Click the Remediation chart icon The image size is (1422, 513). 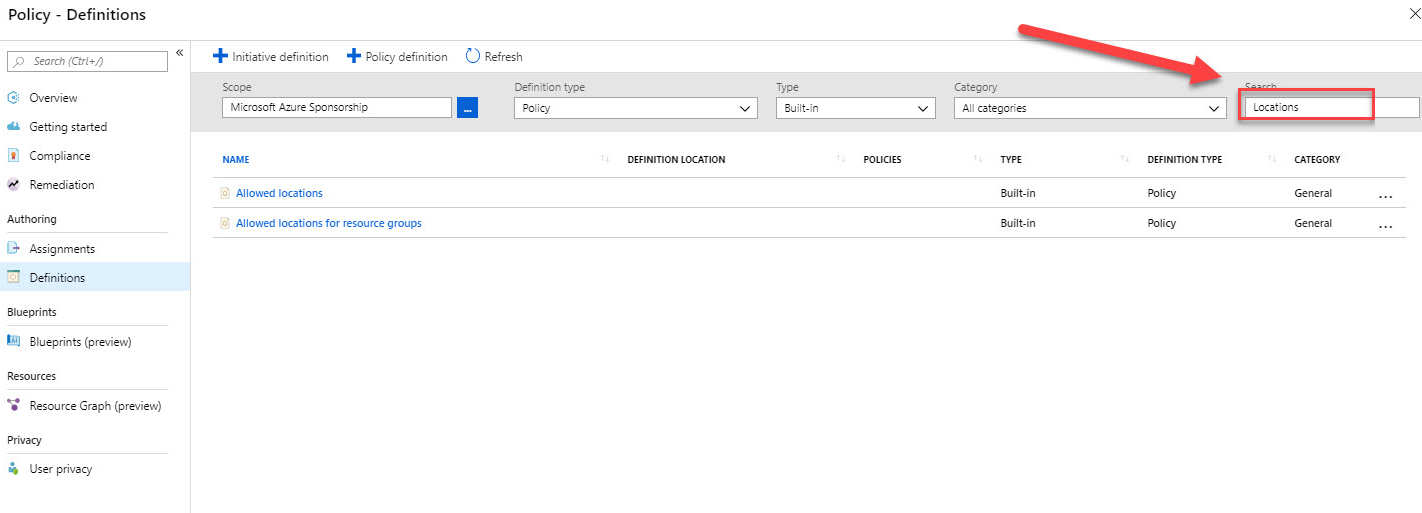pyautogui.click(x=13, y=185)
